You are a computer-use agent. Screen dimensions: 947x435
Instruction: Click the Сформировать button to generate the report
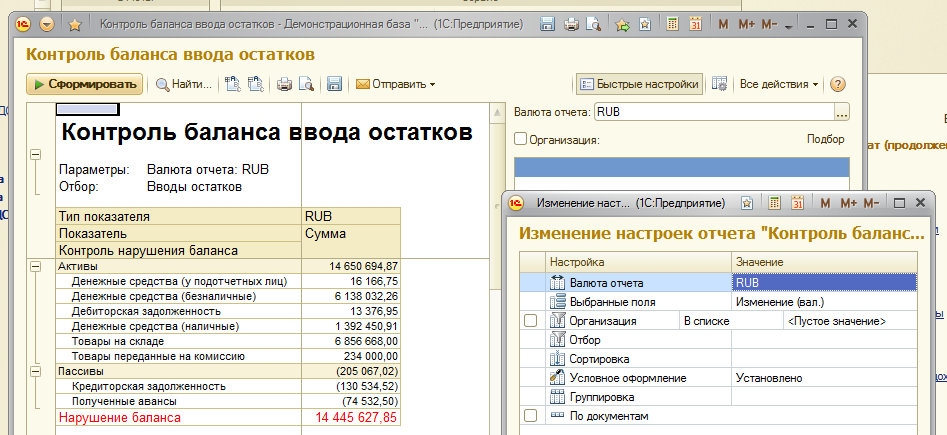(x=84, y=85)
